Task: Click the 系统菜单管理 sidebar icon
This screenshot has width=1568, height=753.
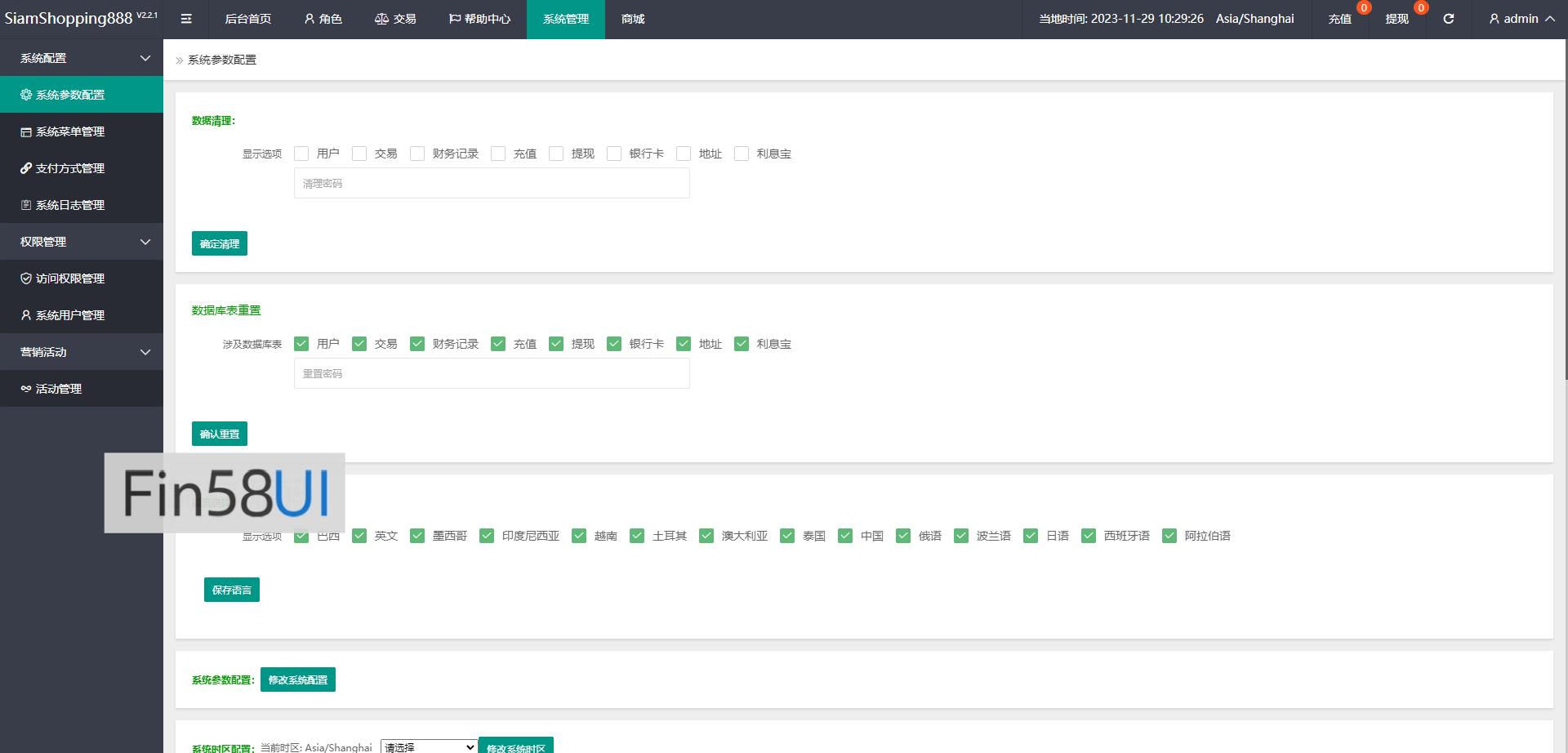Action: tap(26, 131)
